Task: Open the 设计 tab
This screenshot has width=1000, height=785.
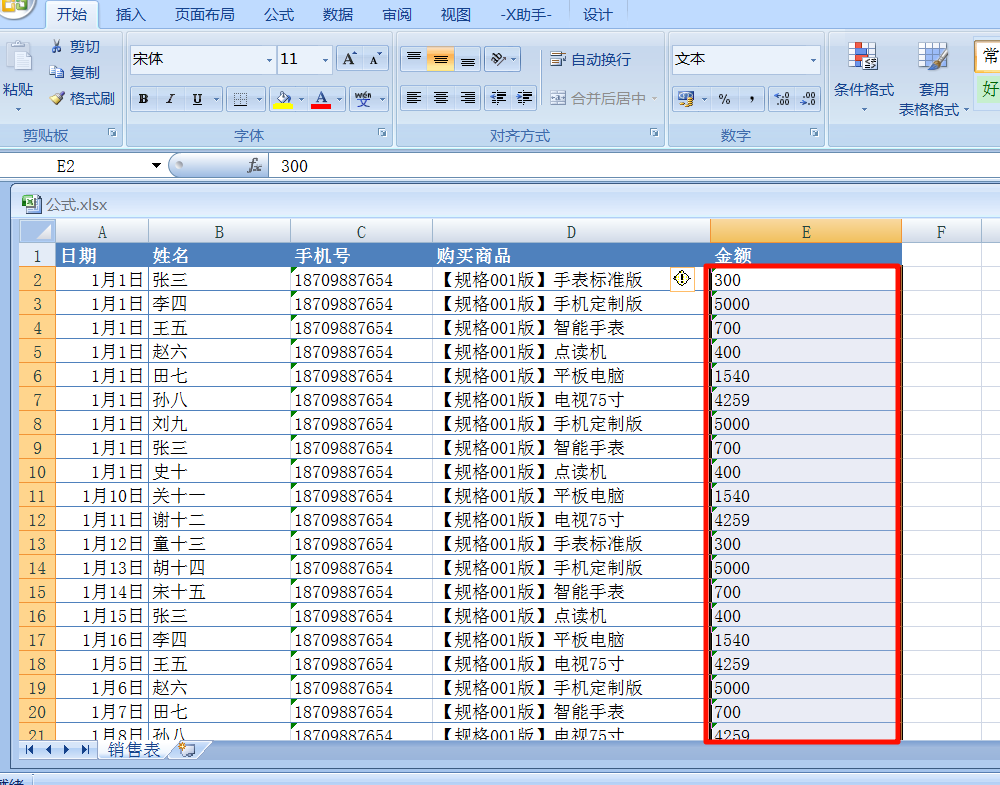Action: pos(598,14)
